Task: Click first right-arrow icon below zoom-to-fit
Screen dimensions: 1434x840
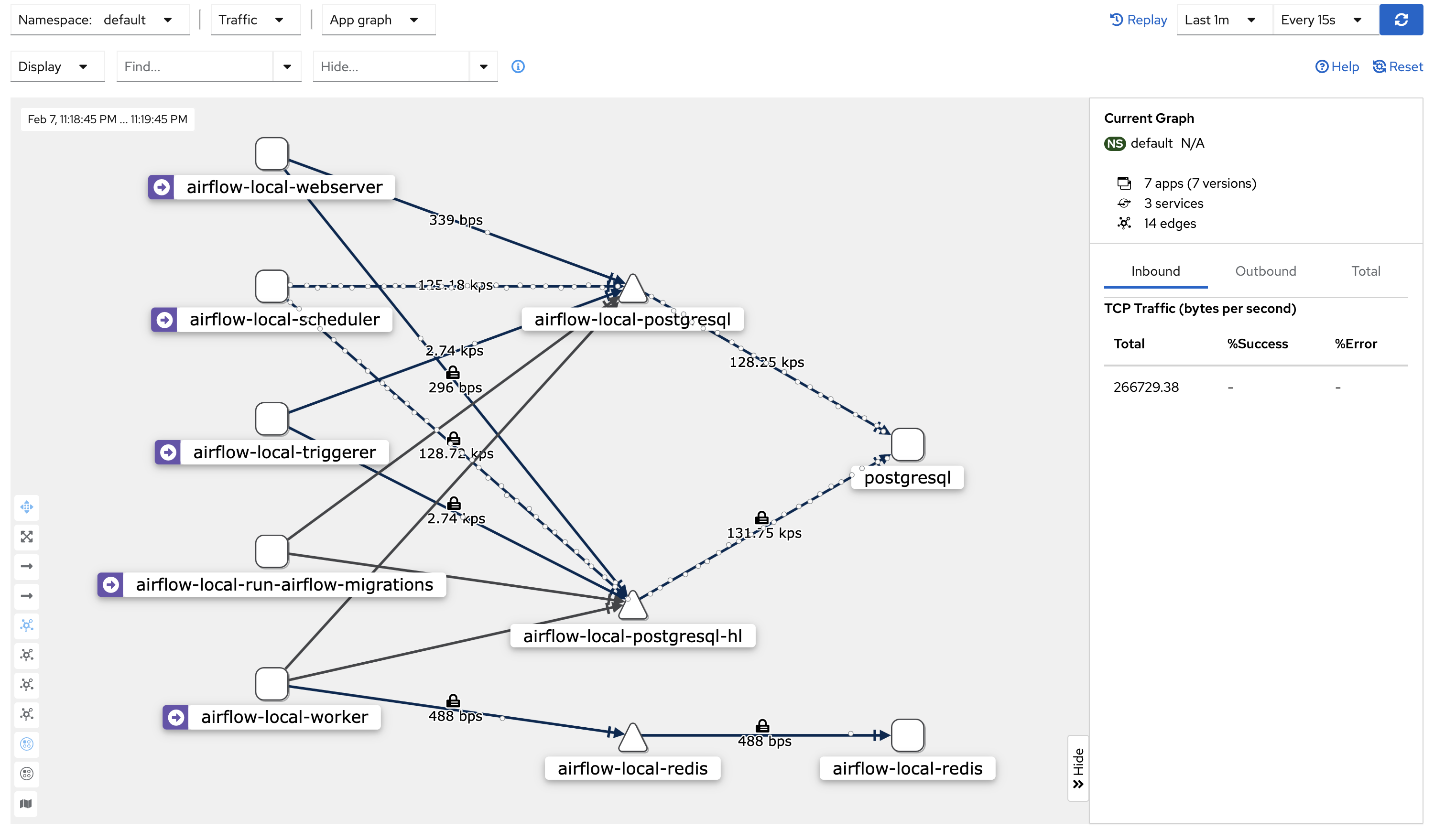Action: coord(27,566)
